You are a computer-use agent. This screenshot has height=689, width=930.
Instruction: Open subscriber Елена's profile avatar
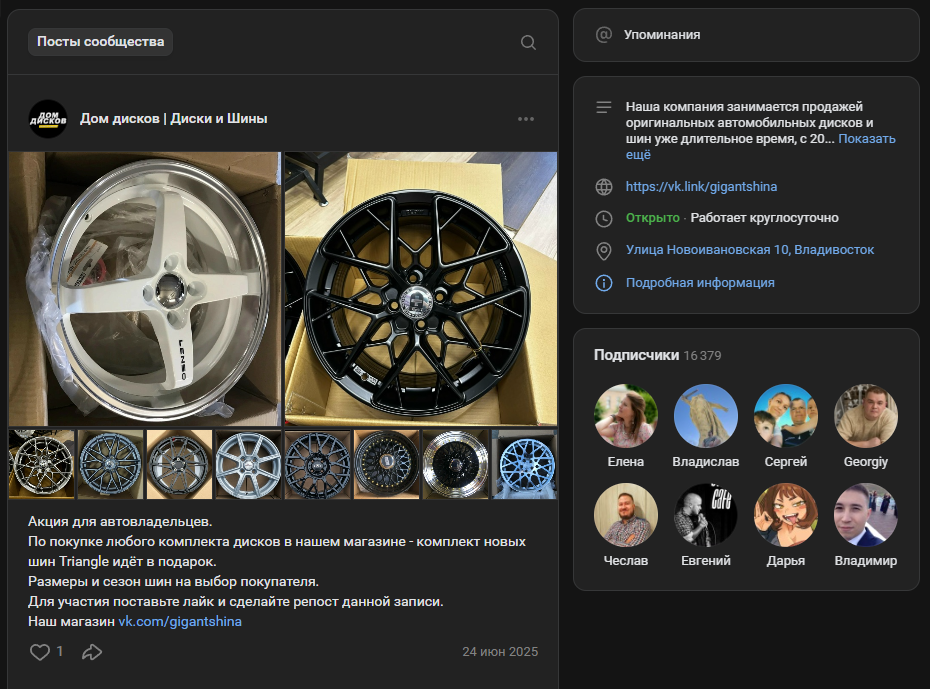click(626, 416)
